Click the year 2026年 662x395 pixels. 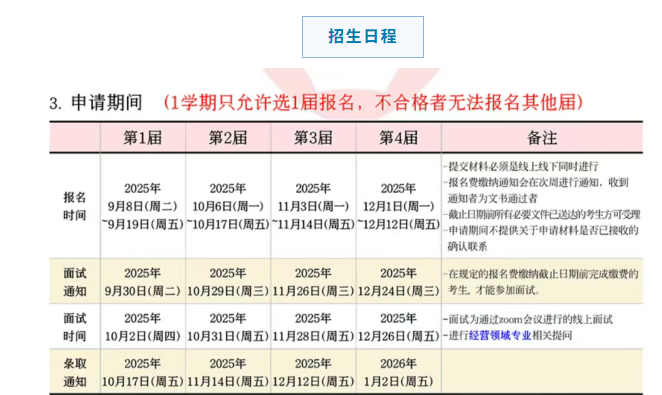point(399,363)
